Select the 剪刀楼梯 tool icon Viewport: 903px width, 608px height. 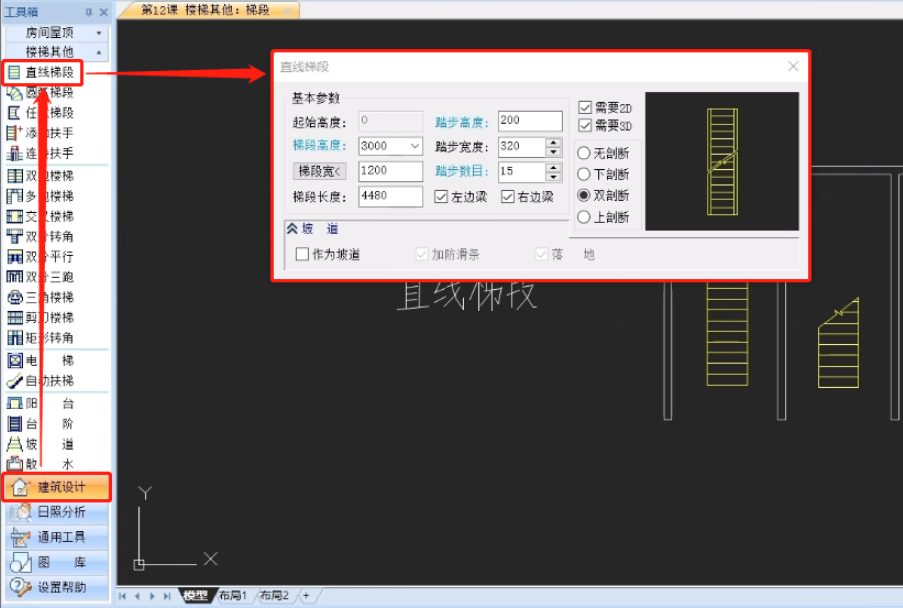coord(14,317)
